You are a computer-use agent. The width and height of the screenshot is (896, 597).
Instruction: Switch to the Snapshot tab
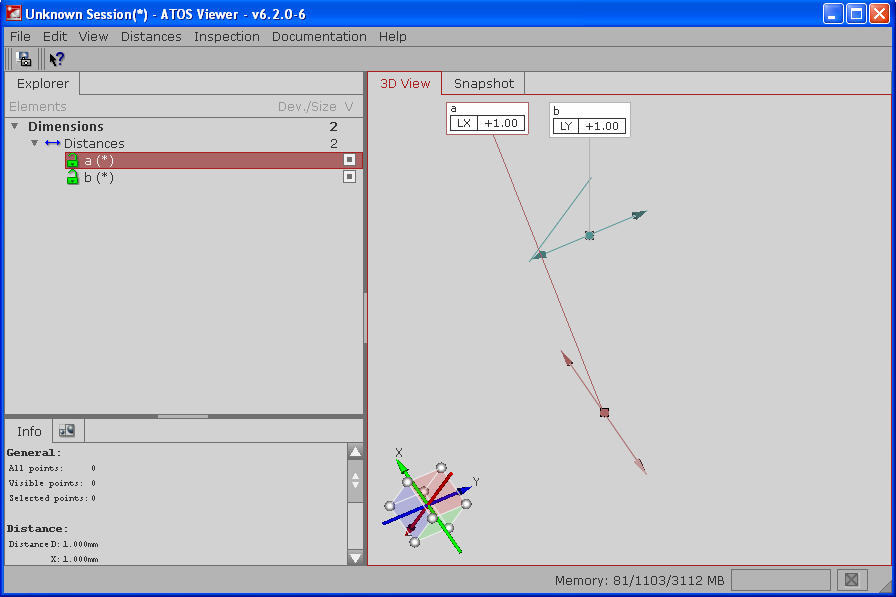tap(483, 83)
